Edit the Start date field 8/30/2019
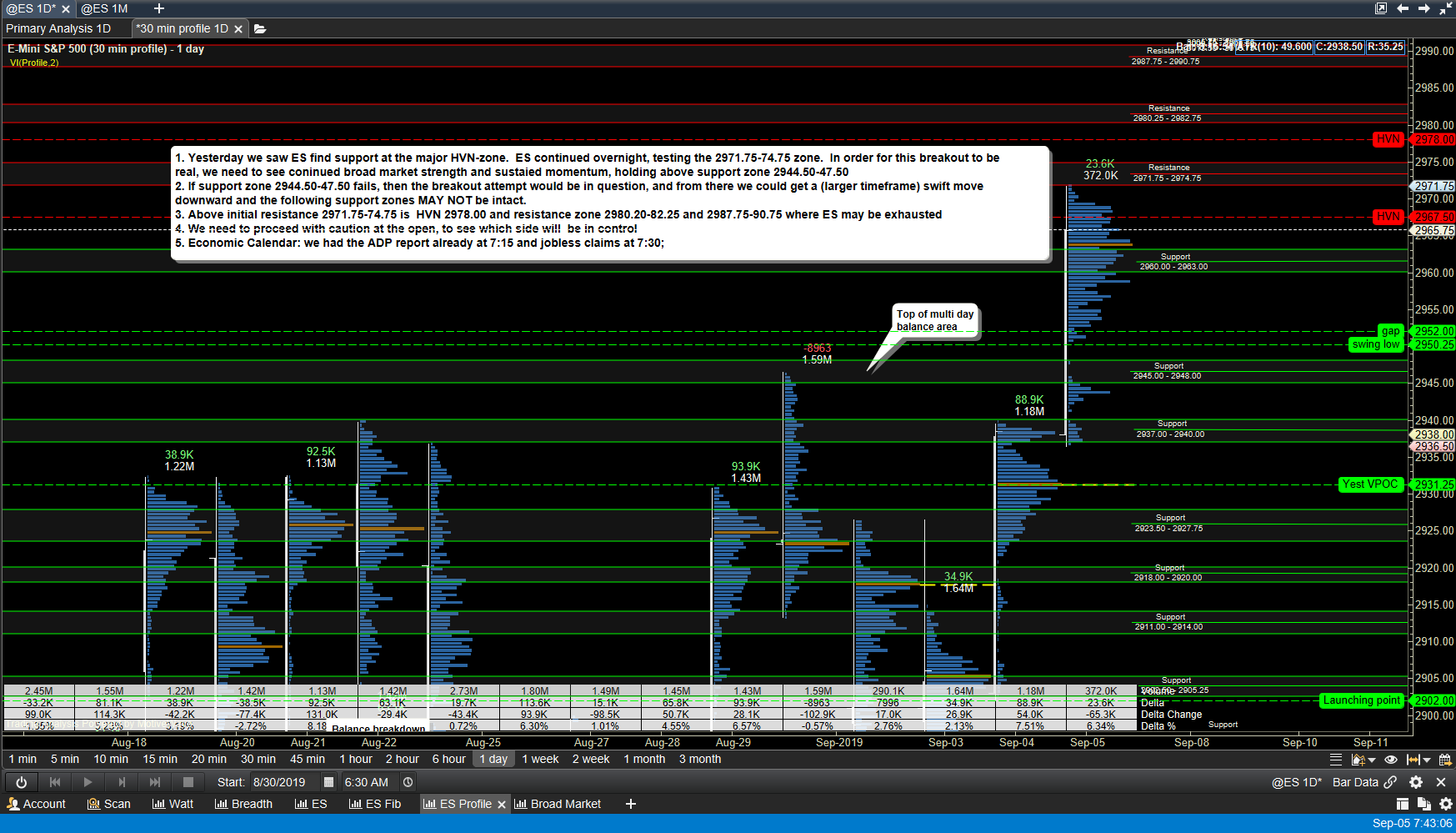The height and width of the screenshot is (833, 1456). click(x=283, y=782)
